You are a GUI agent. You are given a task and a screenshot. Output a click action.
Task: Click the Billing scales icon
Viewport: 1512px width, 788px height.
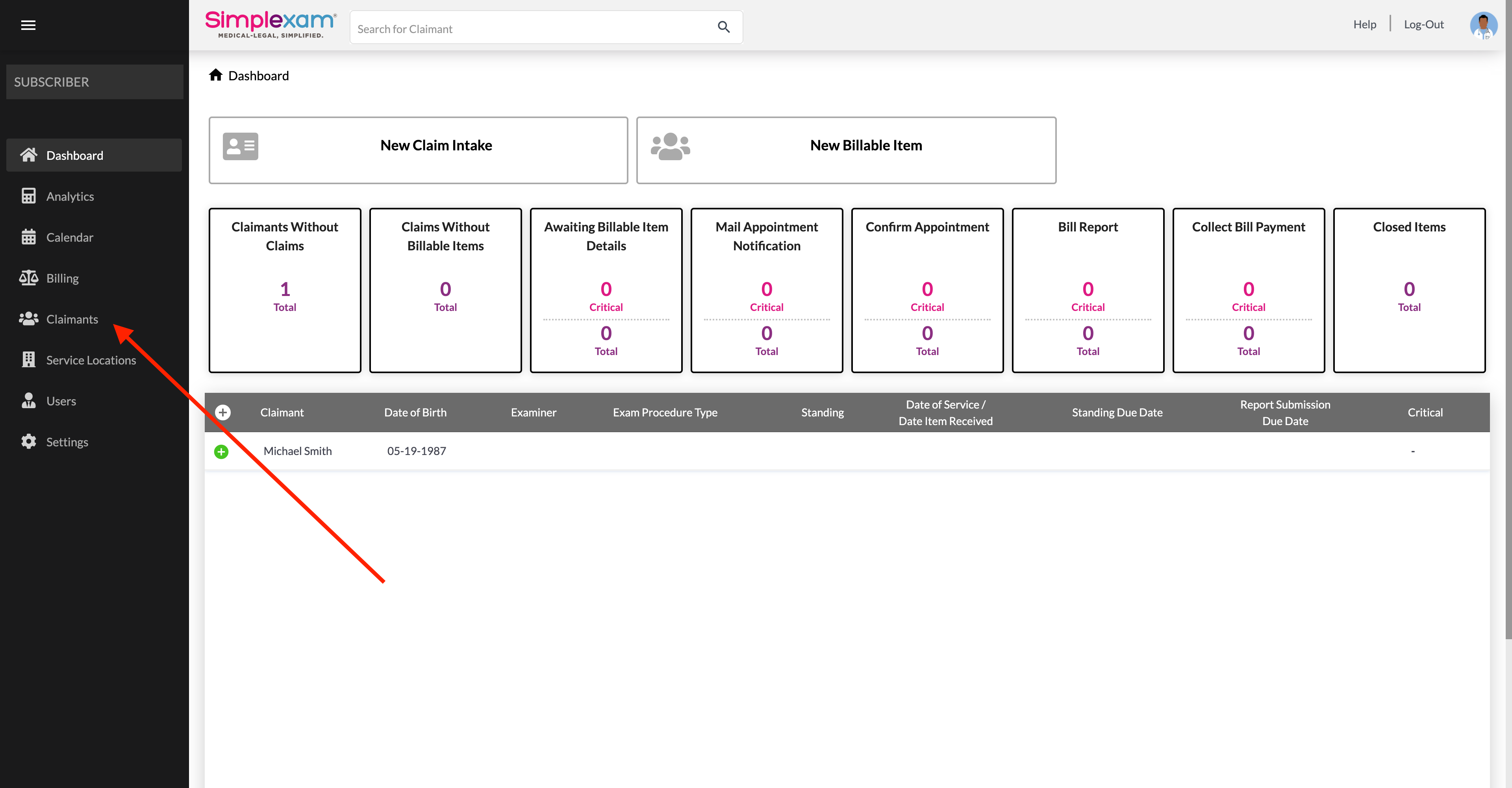point(28,278)
